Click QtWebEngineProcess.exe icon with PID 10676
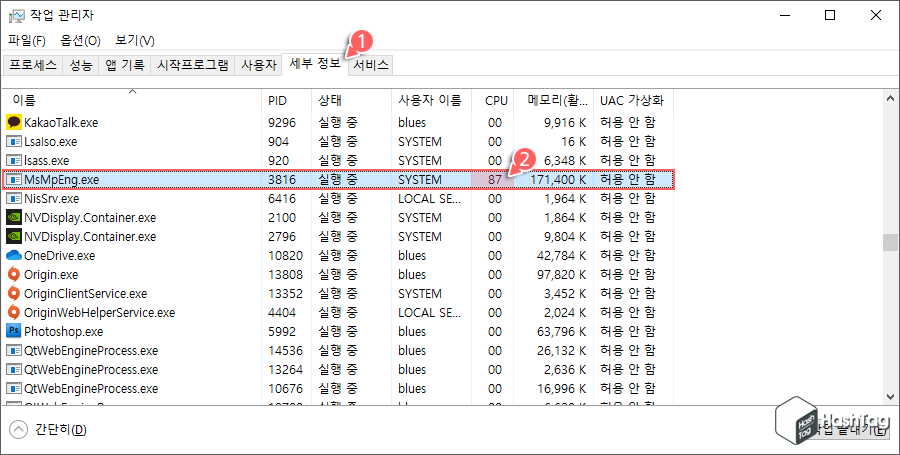The width and height of the screenshot is (900, 455). (14, 388)
